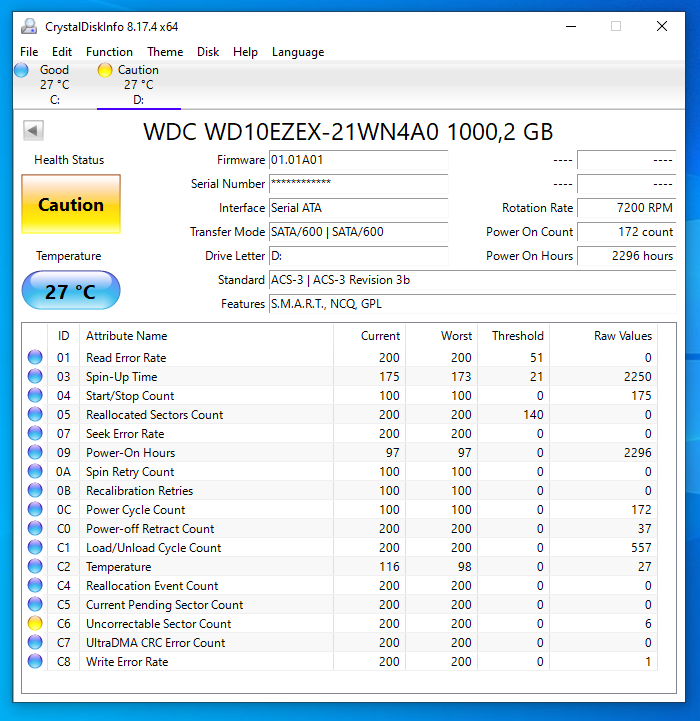The height and width of the screenshot is (721, 700).
Task: Open the Help menu
Action: click(245, 52)
